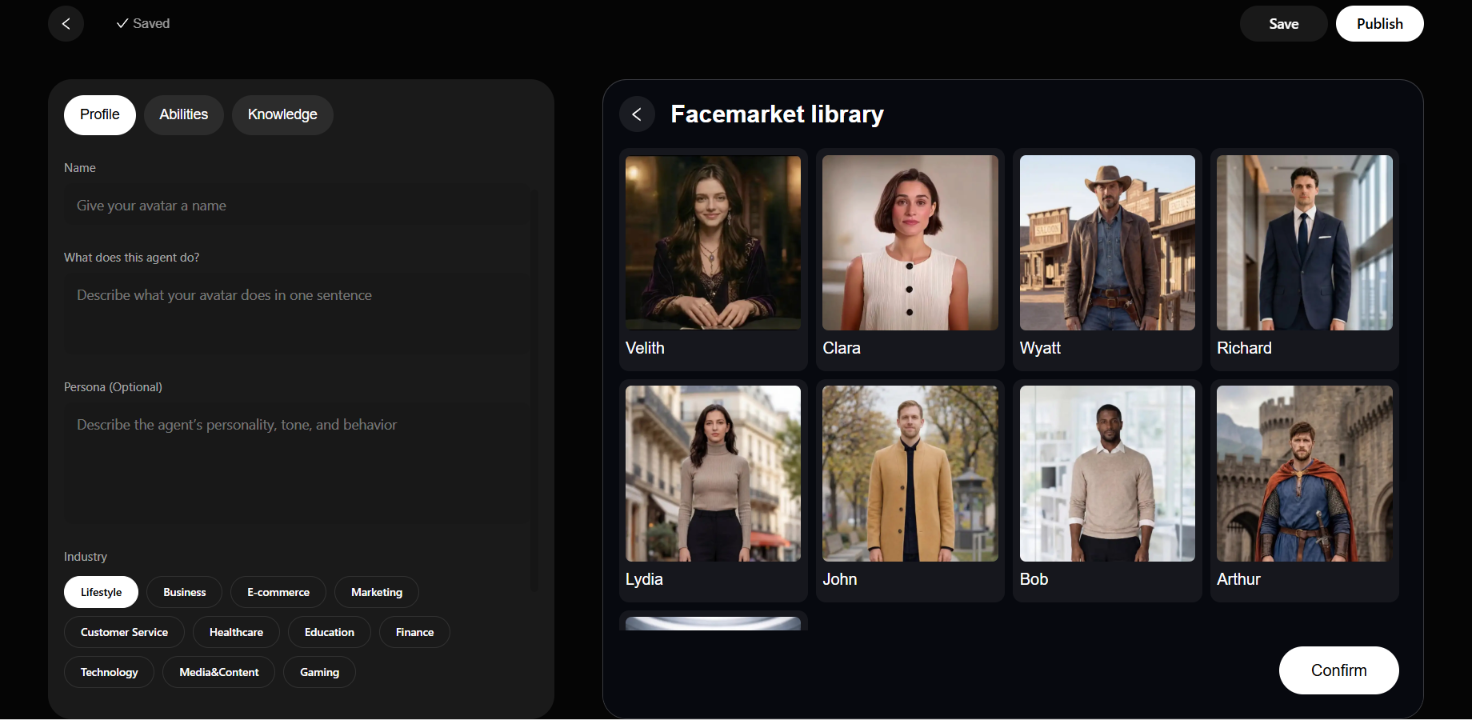The width and height of the screenshot is (1472, 720).
Task: Select the Healthcare industry chip
Action: 236,632
